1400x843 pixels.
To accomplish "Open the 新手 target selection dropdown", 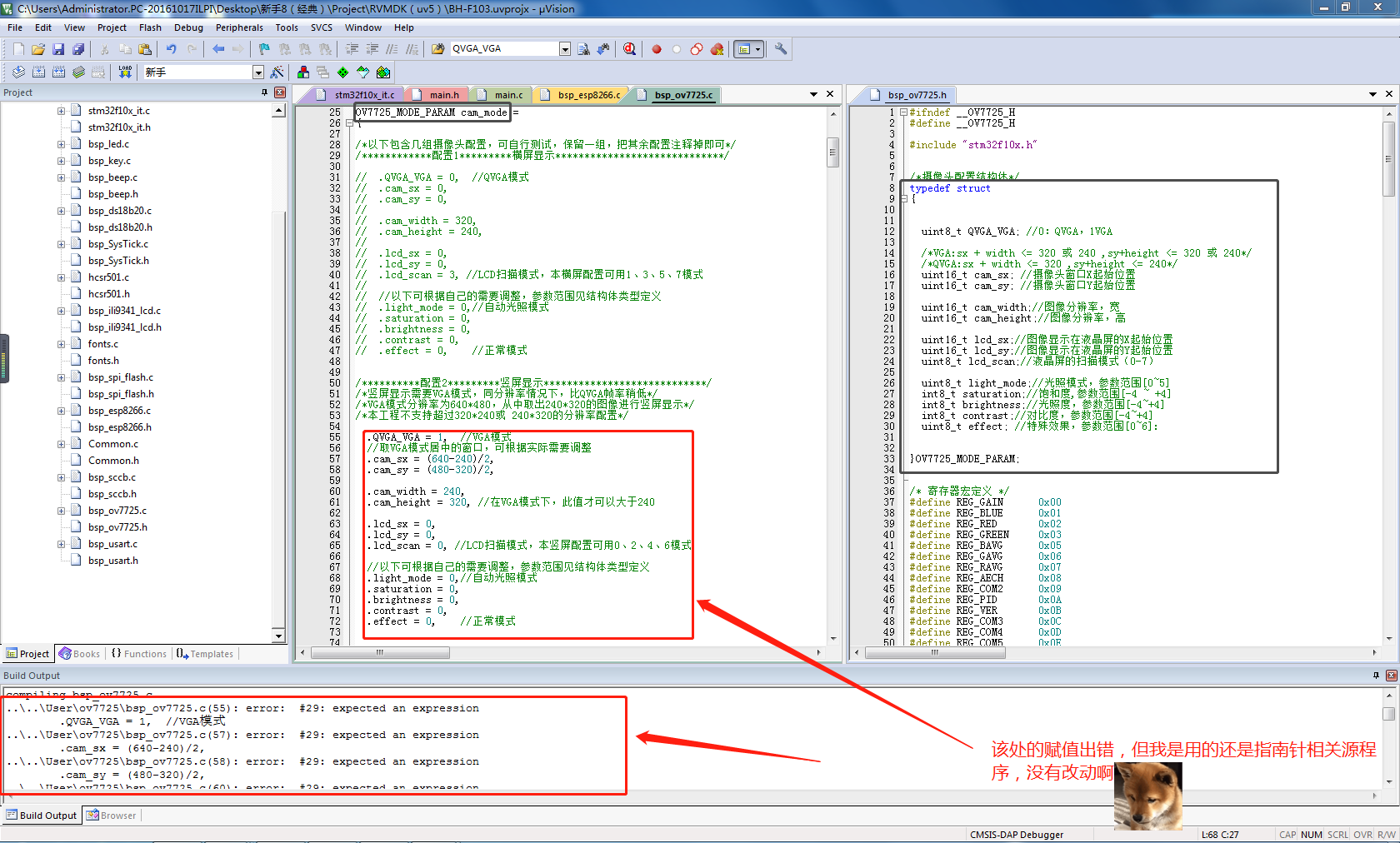I will click(x=258, y=72).
